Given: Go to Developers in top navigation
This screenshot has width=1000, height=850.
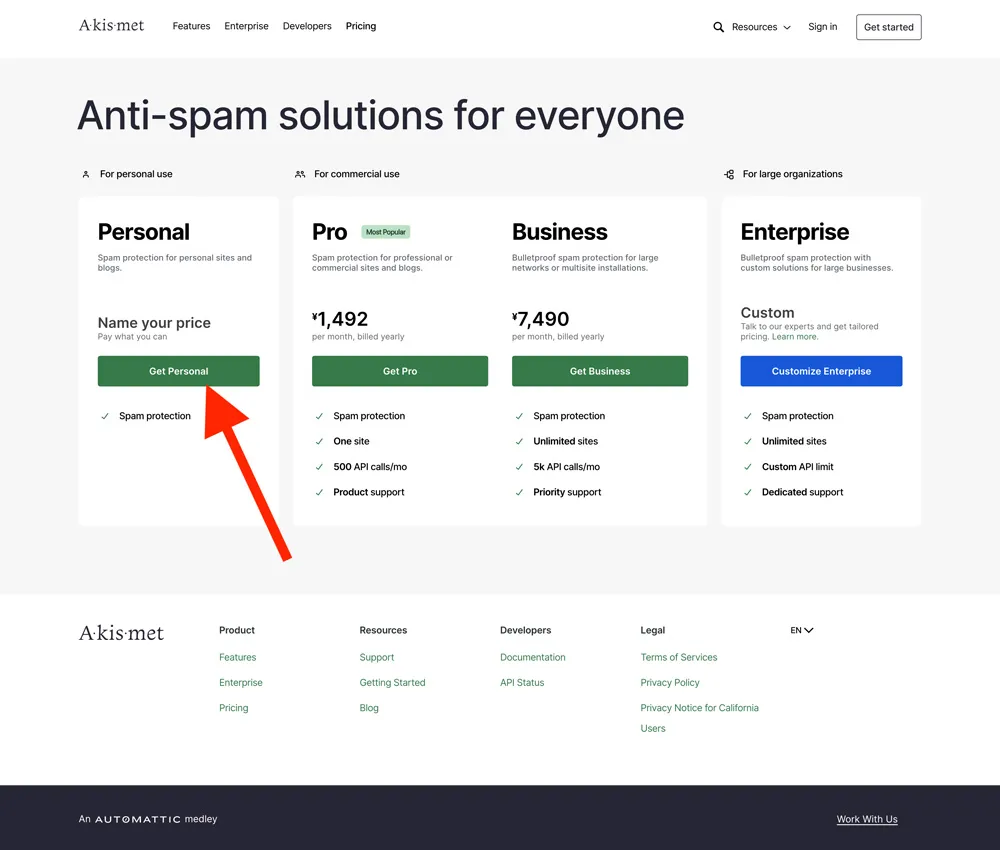Looking at the screenshot, I should tap(307, 26).
